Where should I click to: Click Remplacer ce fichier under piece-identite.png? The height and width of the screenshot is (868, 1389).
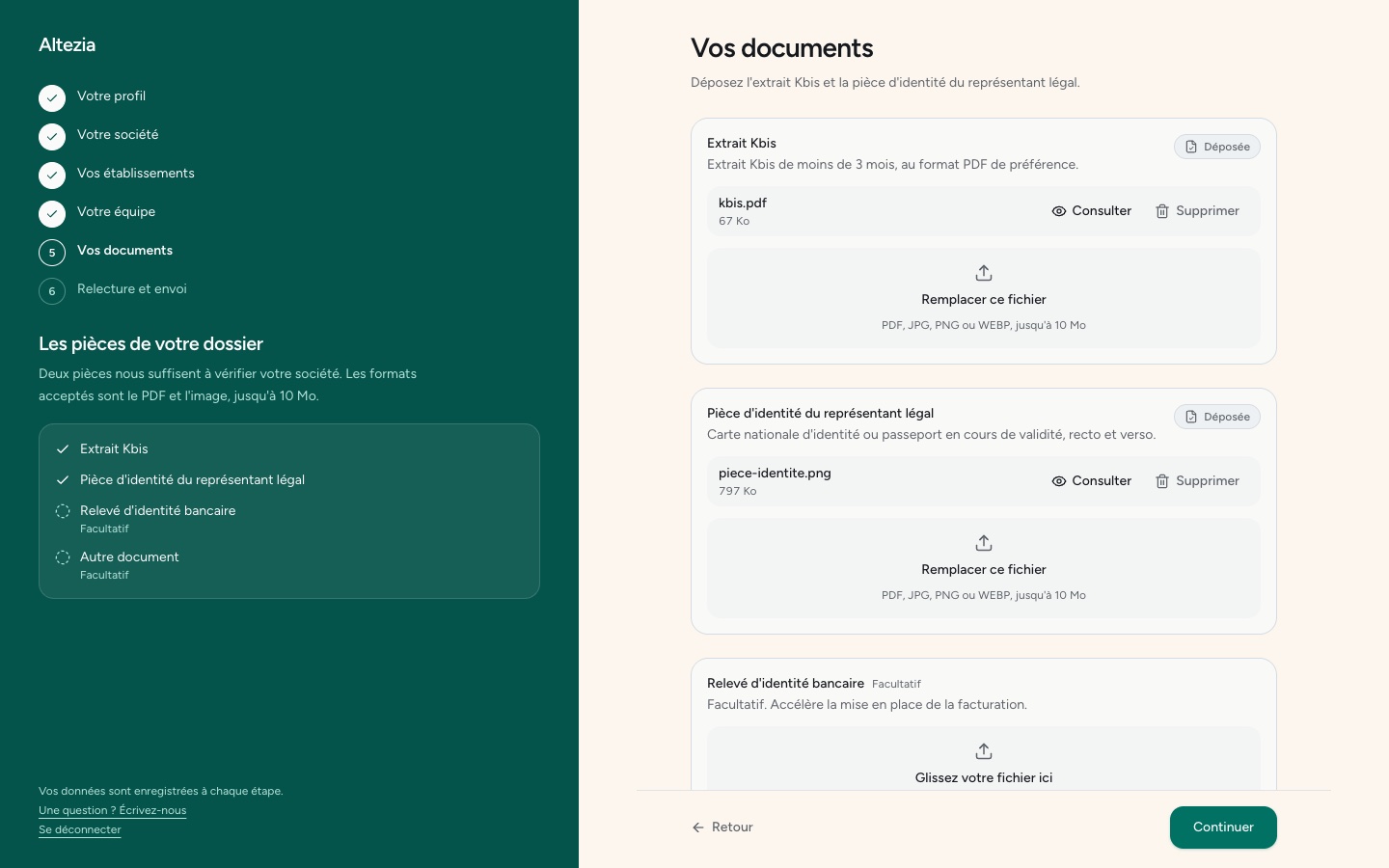point(984,568)
